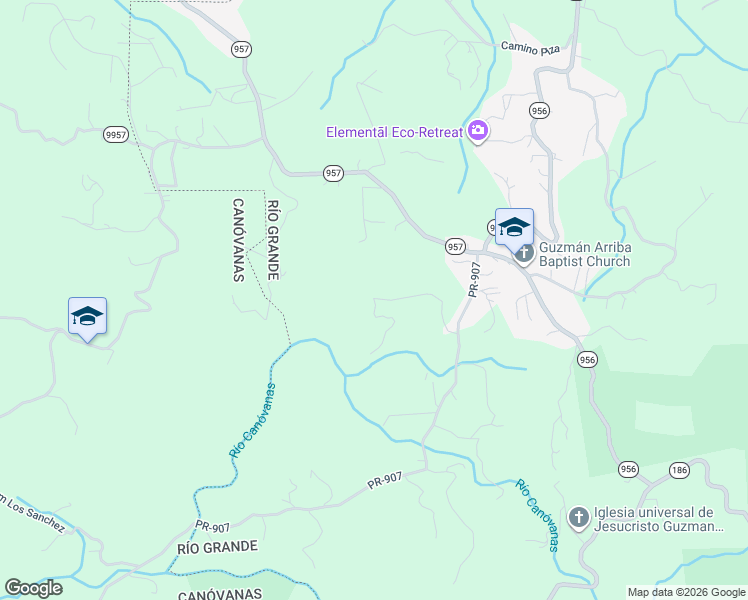Click the Guzmán Arriba Baptist Church cross icon
This screenshot has width=748, height=600.
pos(524,254)
